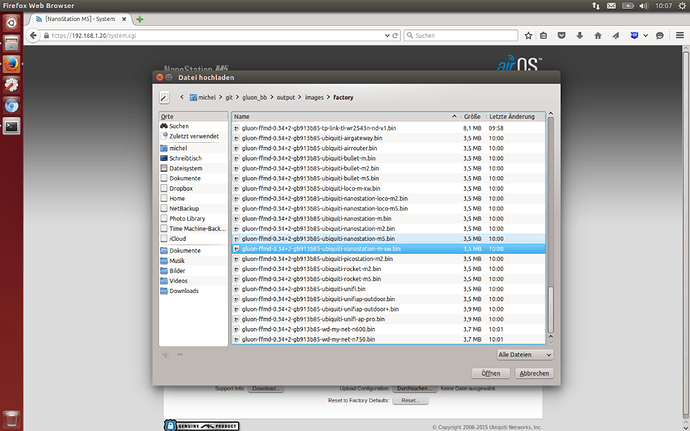Expand the URL history dropdown arrow
The width and height of the screenshot is (690, 431).
click(x=387, y=36)
